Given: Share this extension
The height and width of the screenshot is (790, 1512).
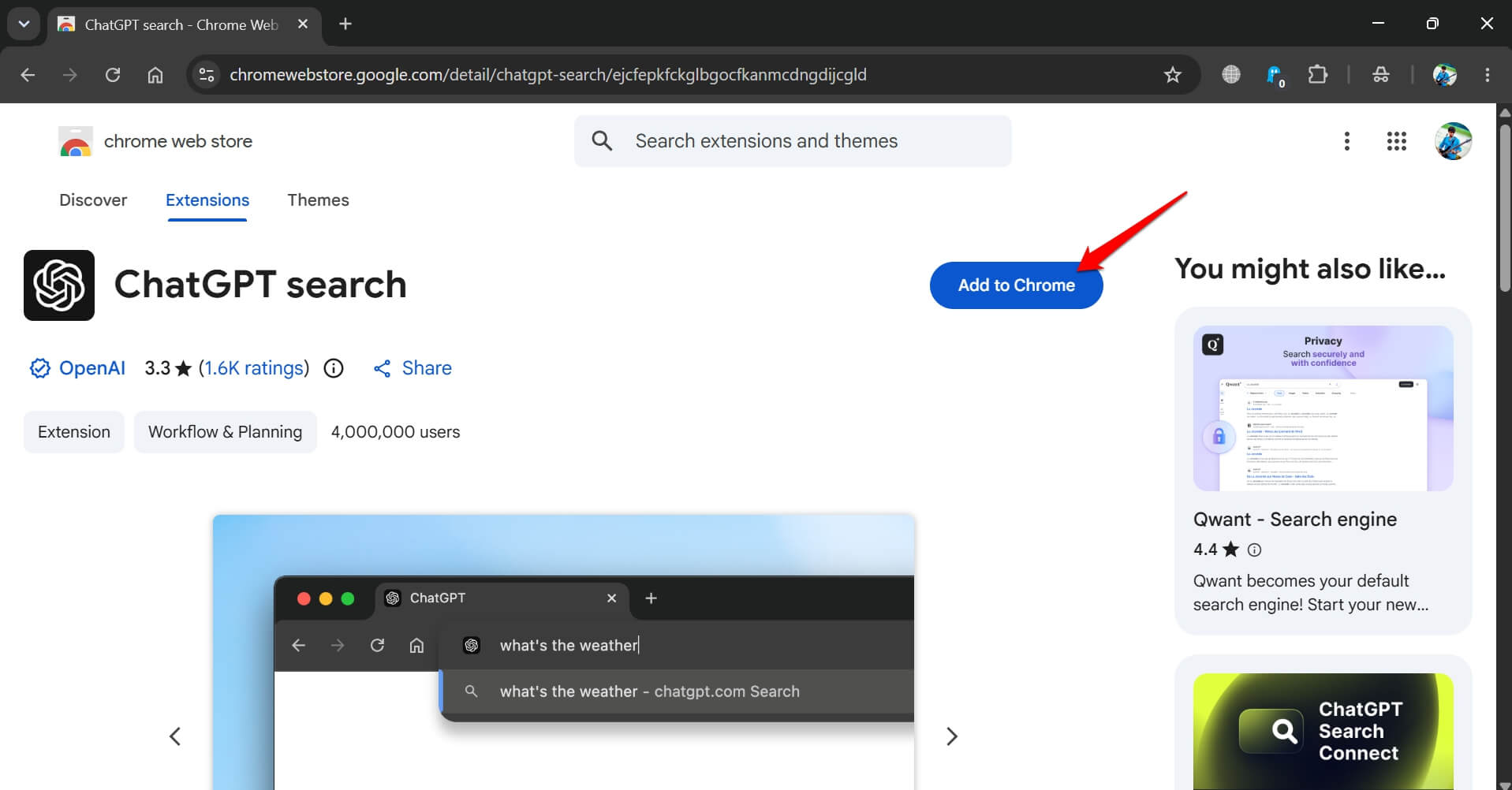Looking at the screenshot, I should (x=413, y=368).
